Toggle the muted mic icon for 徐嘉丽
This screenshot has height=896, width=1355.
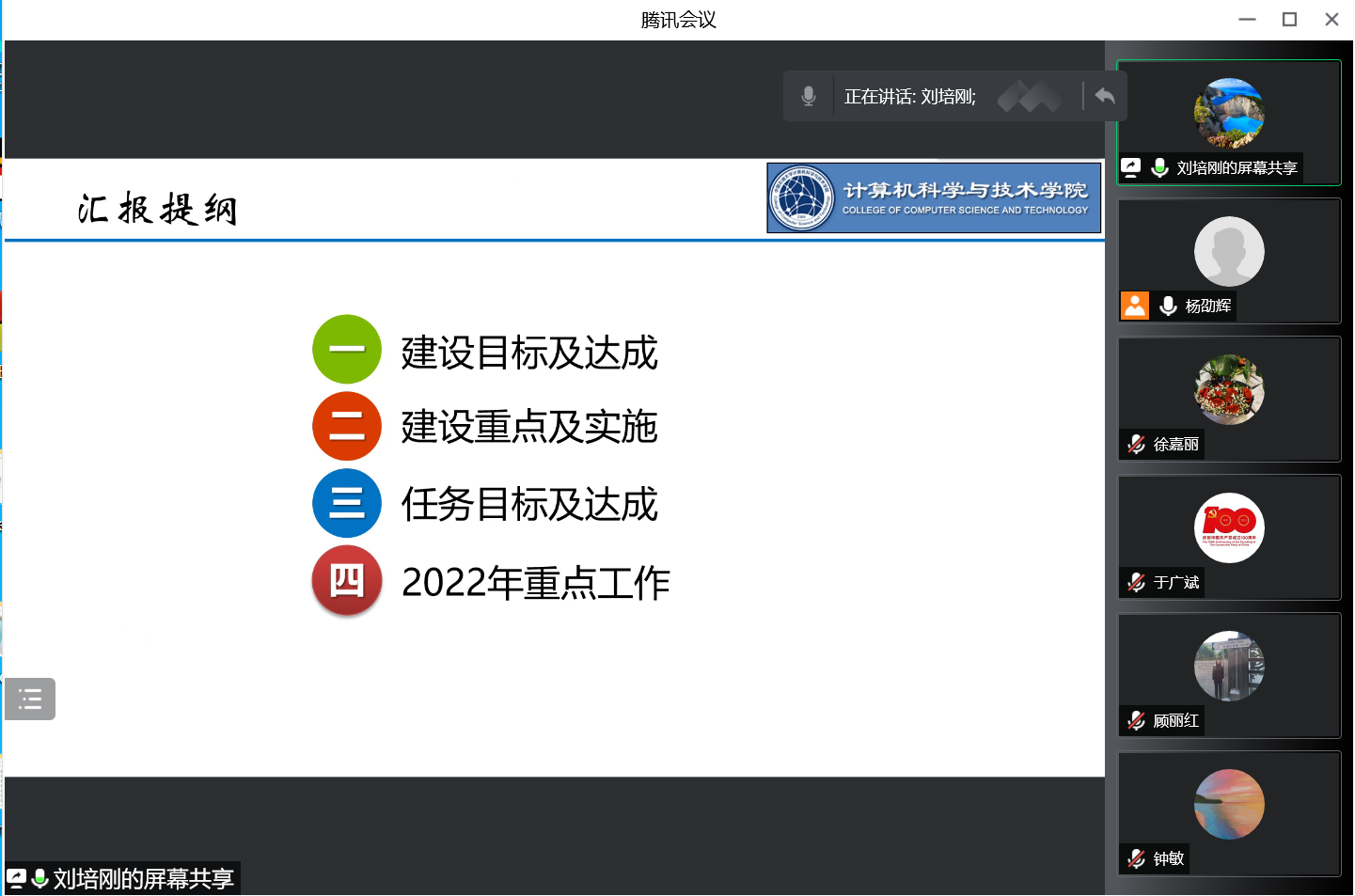(x=1137, y=444)
